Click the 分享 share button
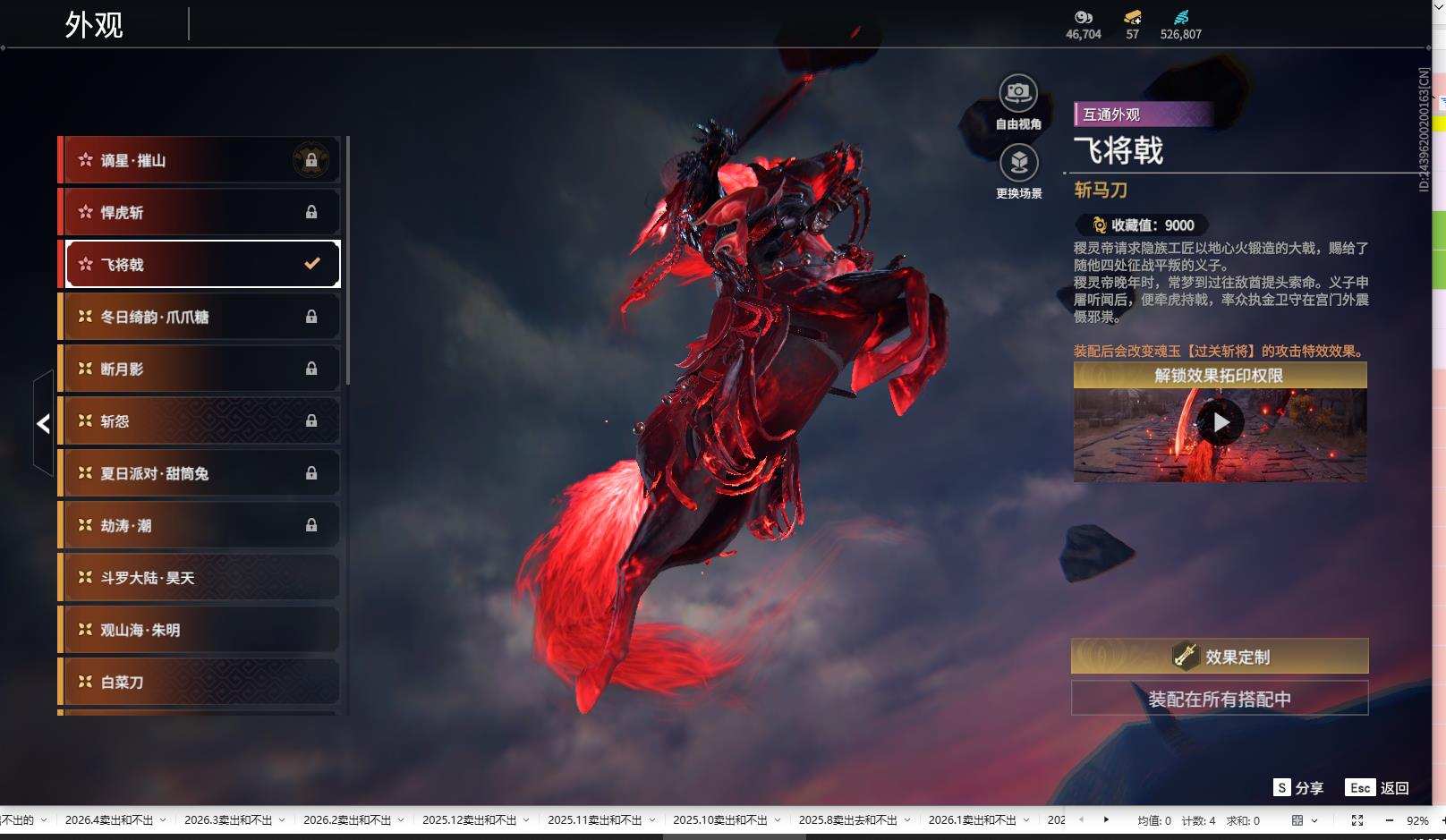 pyautogui.click(x=1298, y=787)
